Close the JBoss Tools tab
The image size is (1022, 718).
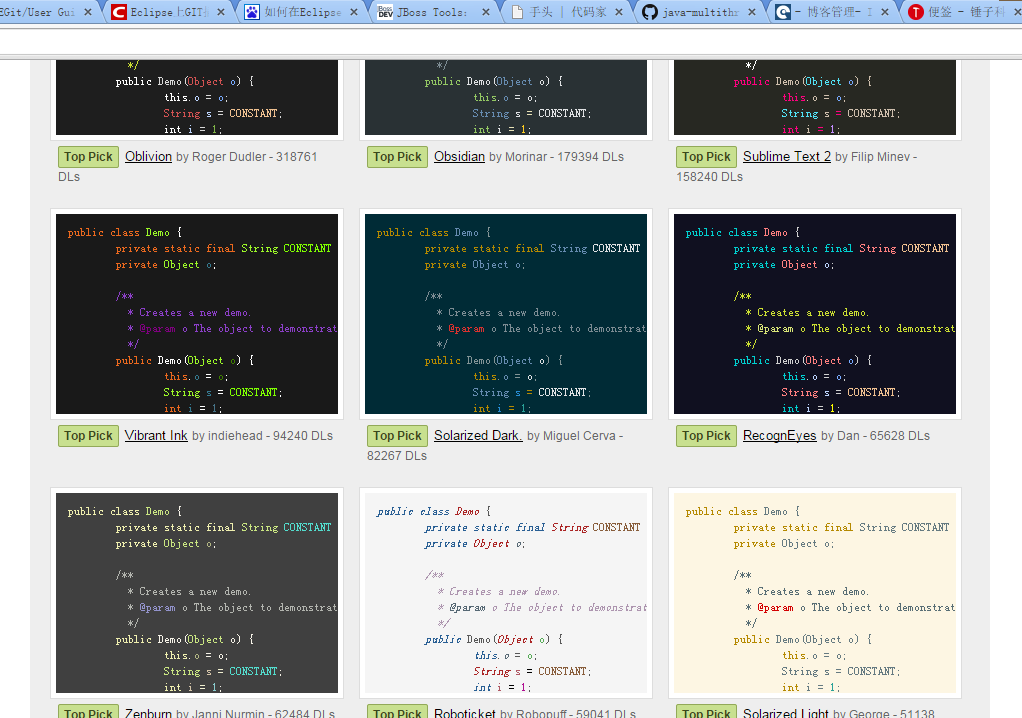[x=486, y=12]
